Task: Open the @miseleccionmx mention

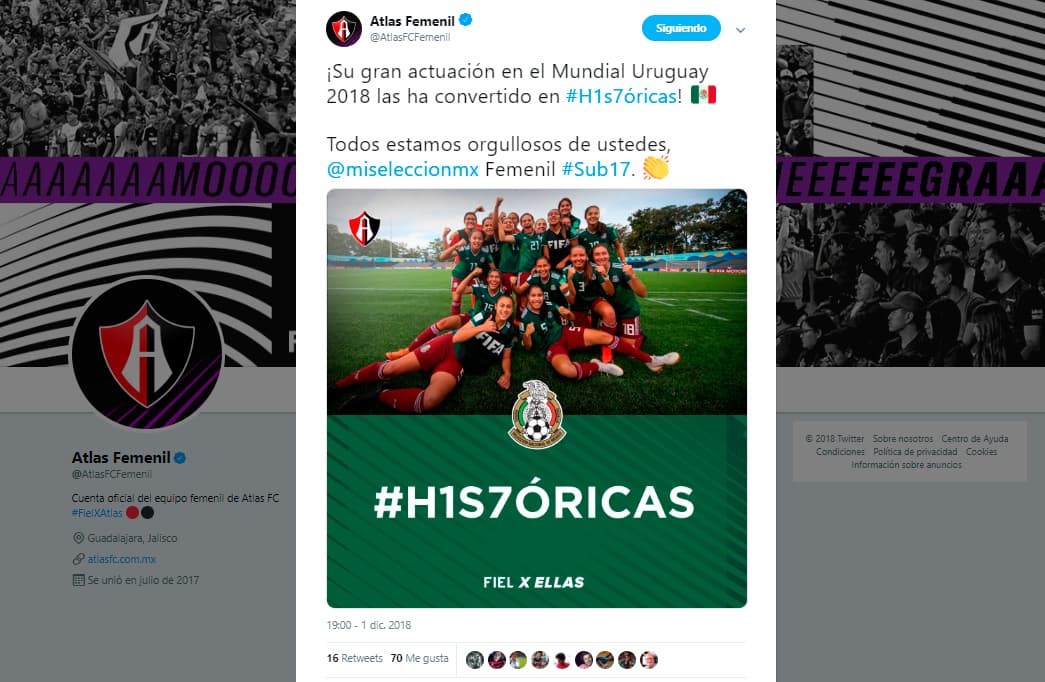Action: pos(403,169)
